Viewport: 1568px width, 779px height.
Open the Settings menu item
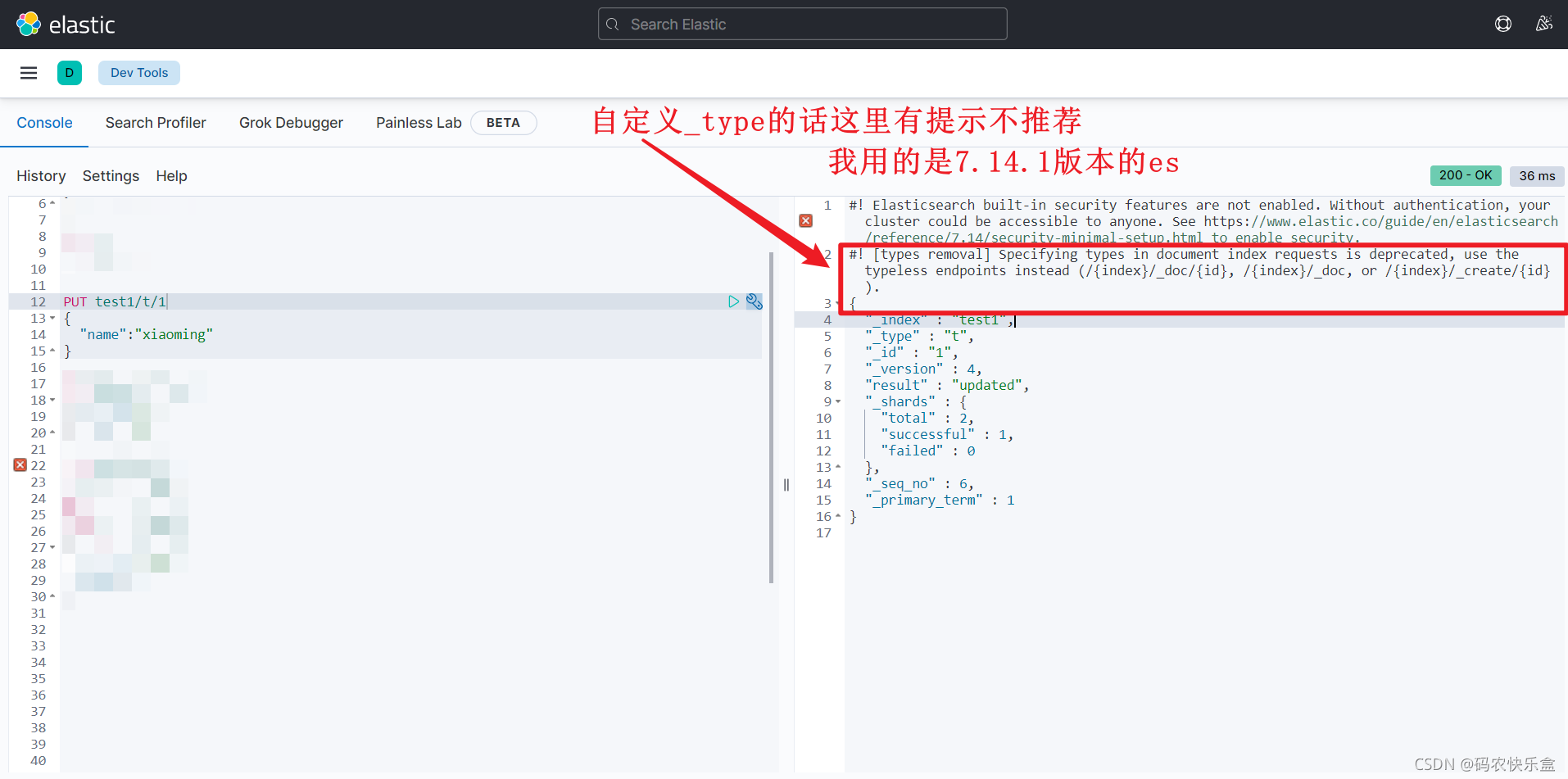(x=111, y=176)
